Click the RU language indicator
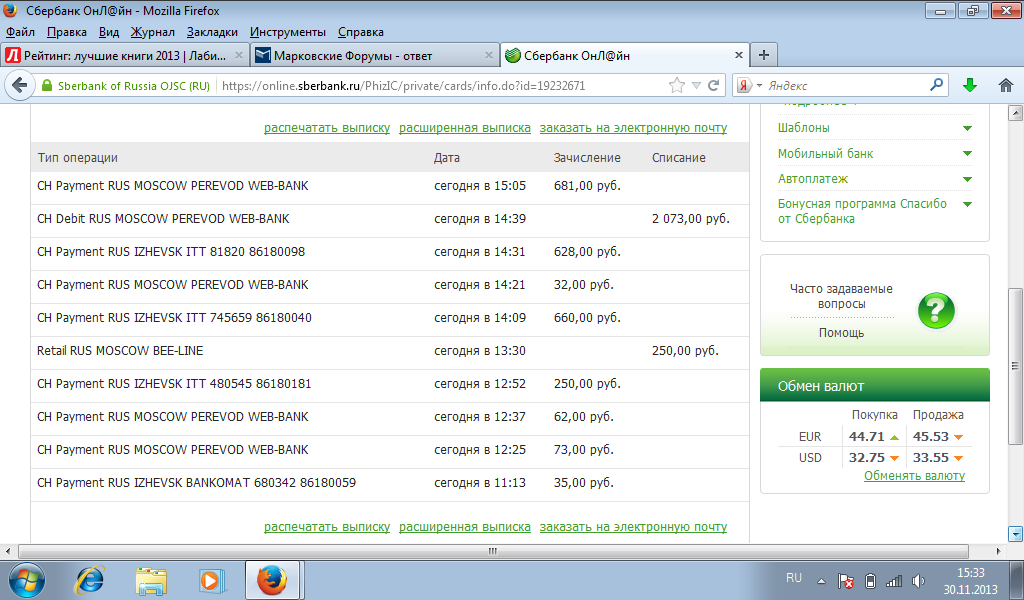The width and height of the screenshot is (1024, 600). [x=793, y=578]
